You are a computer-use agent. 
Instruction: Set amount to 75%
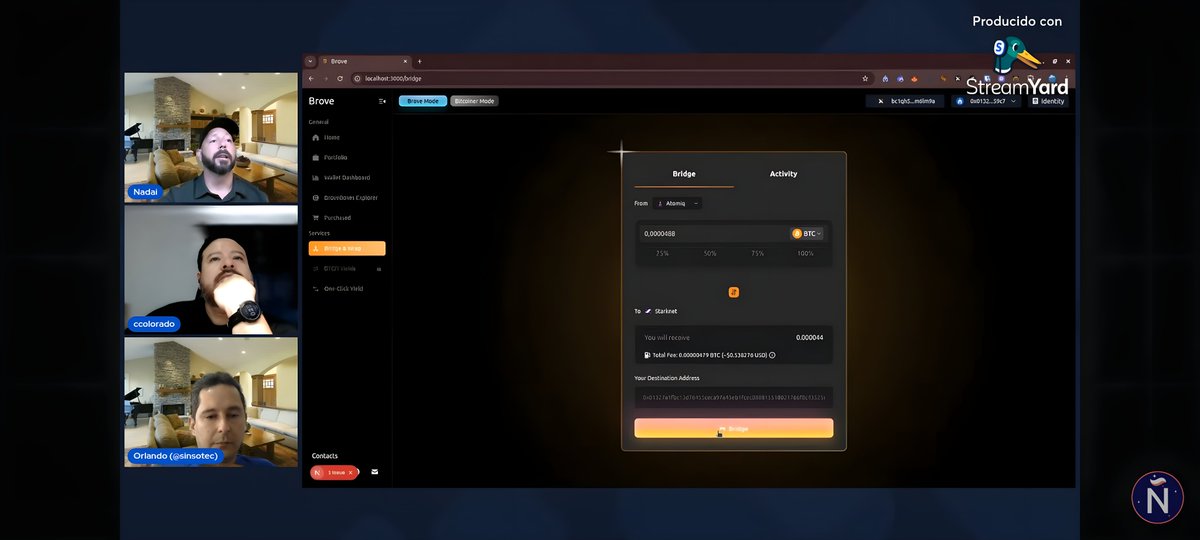[758, 254]
